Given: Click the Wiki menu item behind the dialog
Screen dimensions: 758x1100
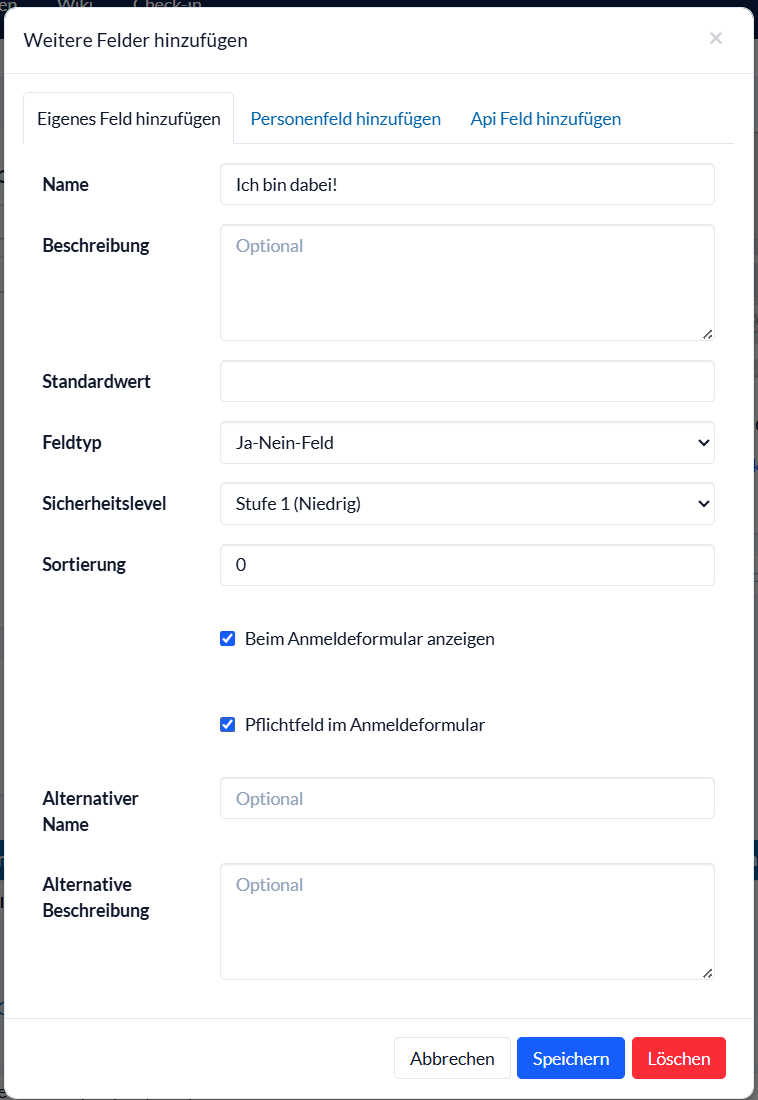Looking at the screenshot, I should [x=75, y=4].
